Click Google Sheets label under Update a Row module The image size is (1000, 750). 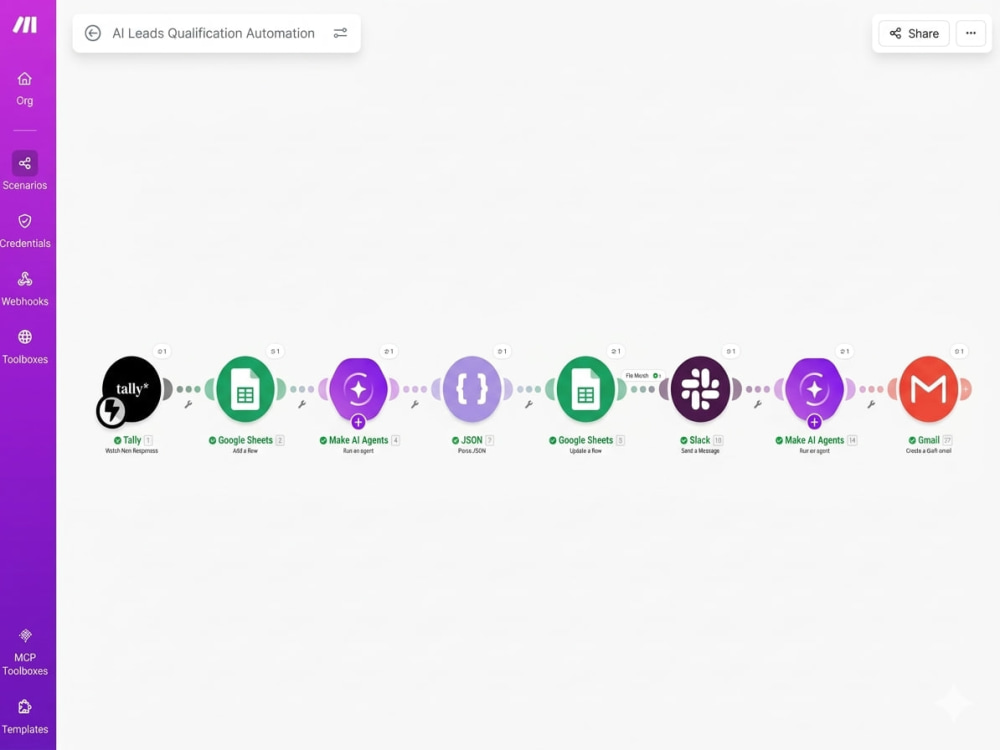585,440
